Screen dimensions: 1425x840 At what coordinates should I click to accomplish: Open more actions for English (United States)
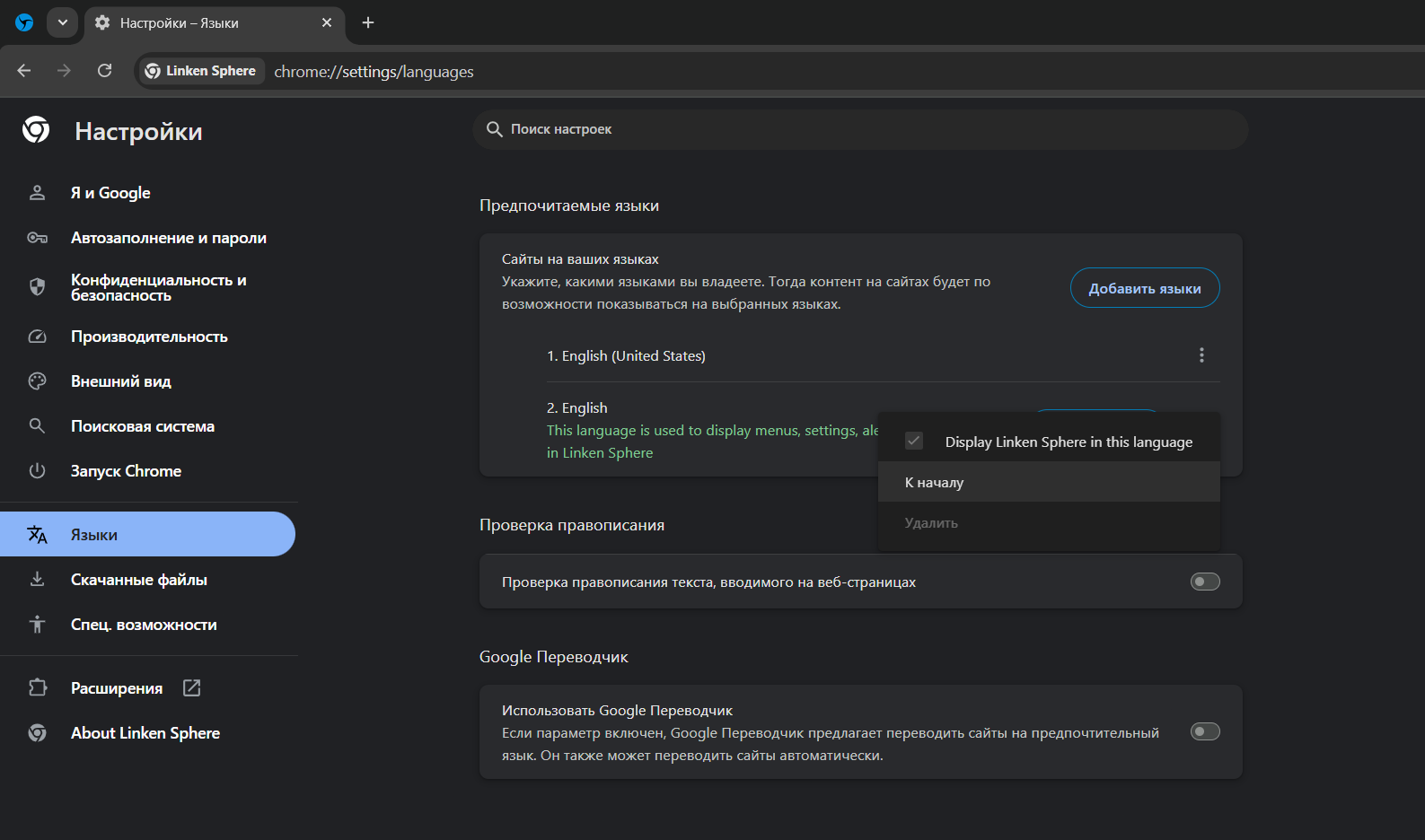(1201, 355)
